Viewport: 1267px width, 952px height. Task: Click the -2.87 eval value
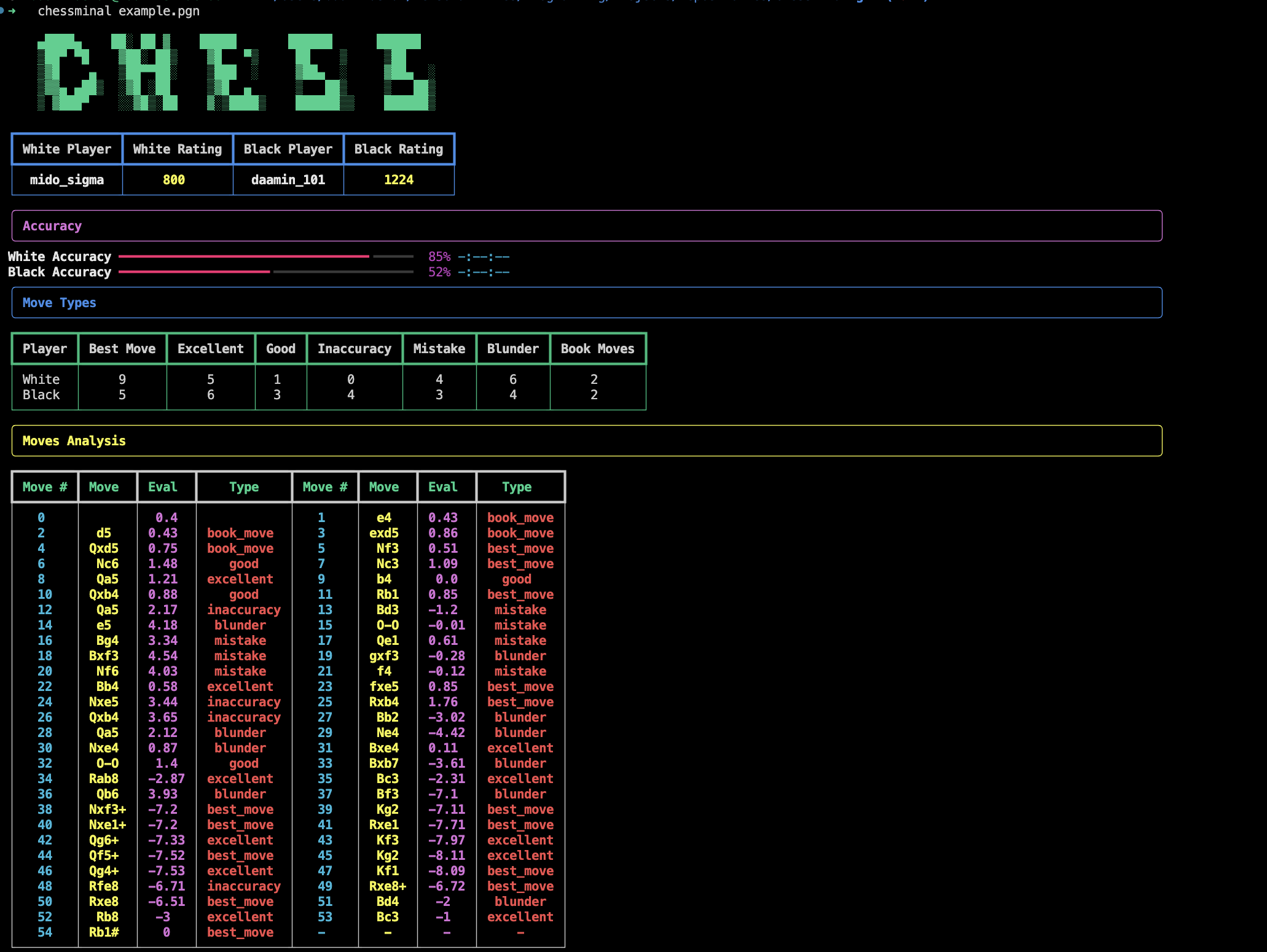pos(167,779)
